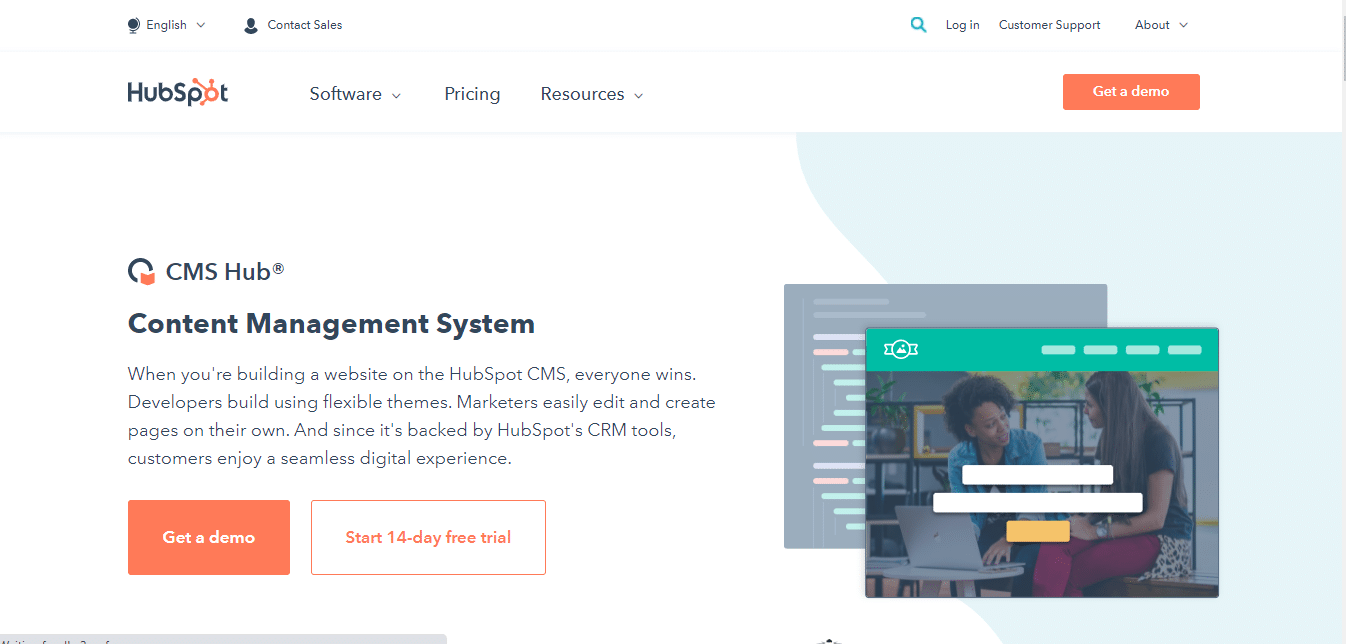Click the CMS Hub product icon
The height and width of the screenshot is (644, 1346).
(x=142, y=271)
